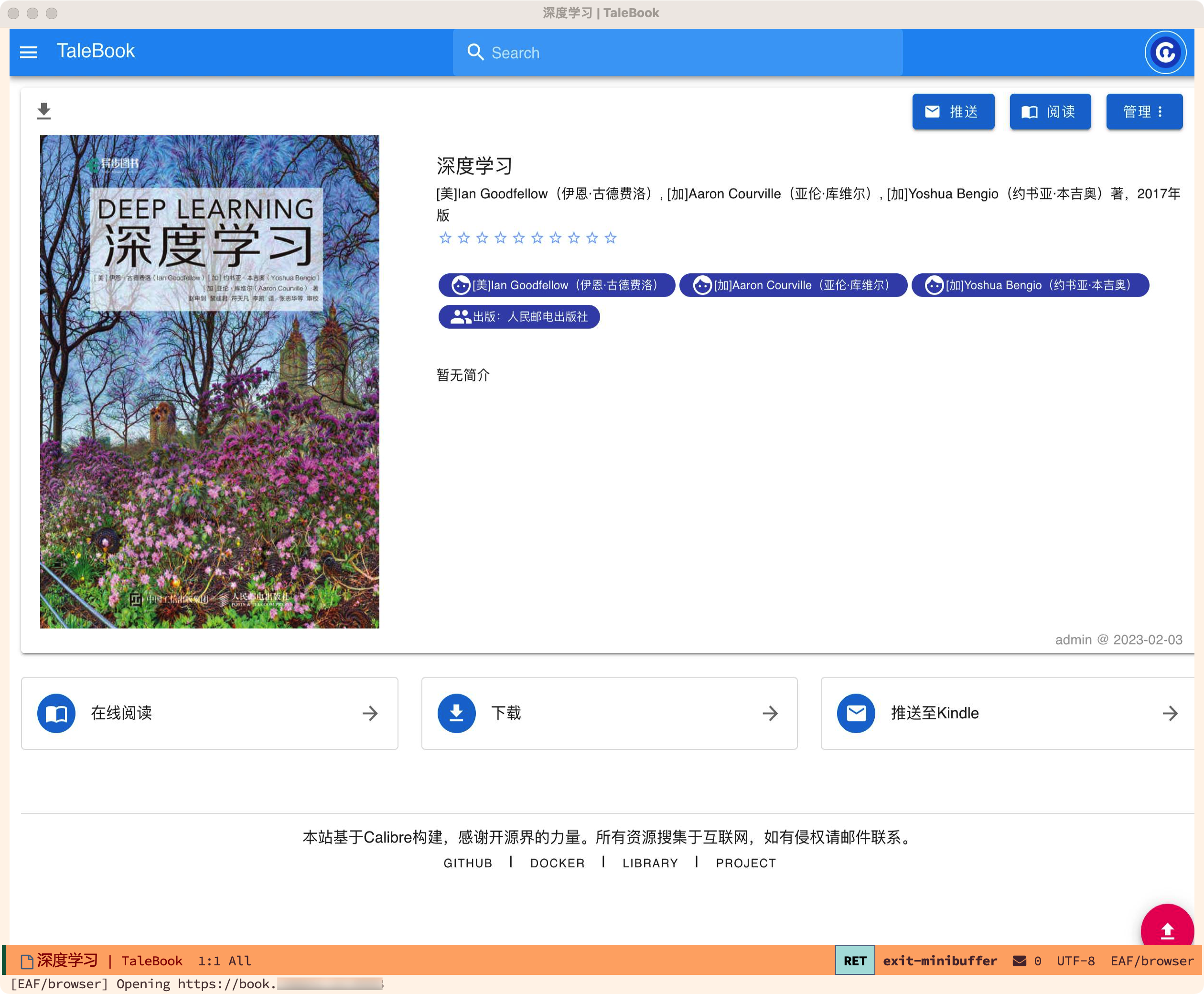
Task: Rate the book one star
Action: 445,238
